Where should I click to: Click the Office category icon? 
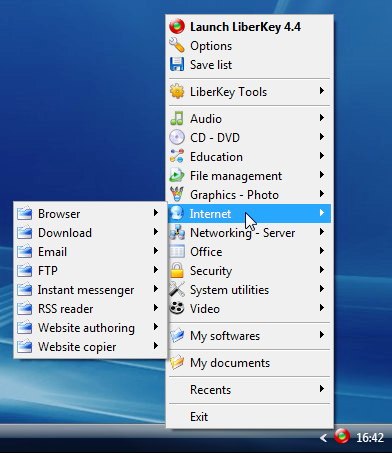[177, 251]
